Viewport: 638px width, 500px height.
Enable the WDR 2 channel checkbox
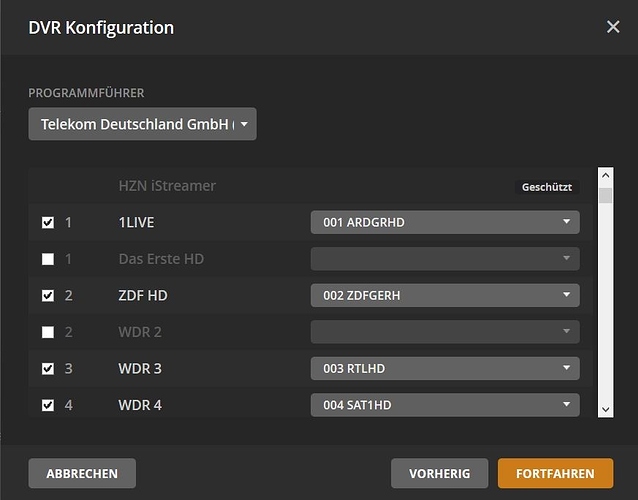point(48,332)
